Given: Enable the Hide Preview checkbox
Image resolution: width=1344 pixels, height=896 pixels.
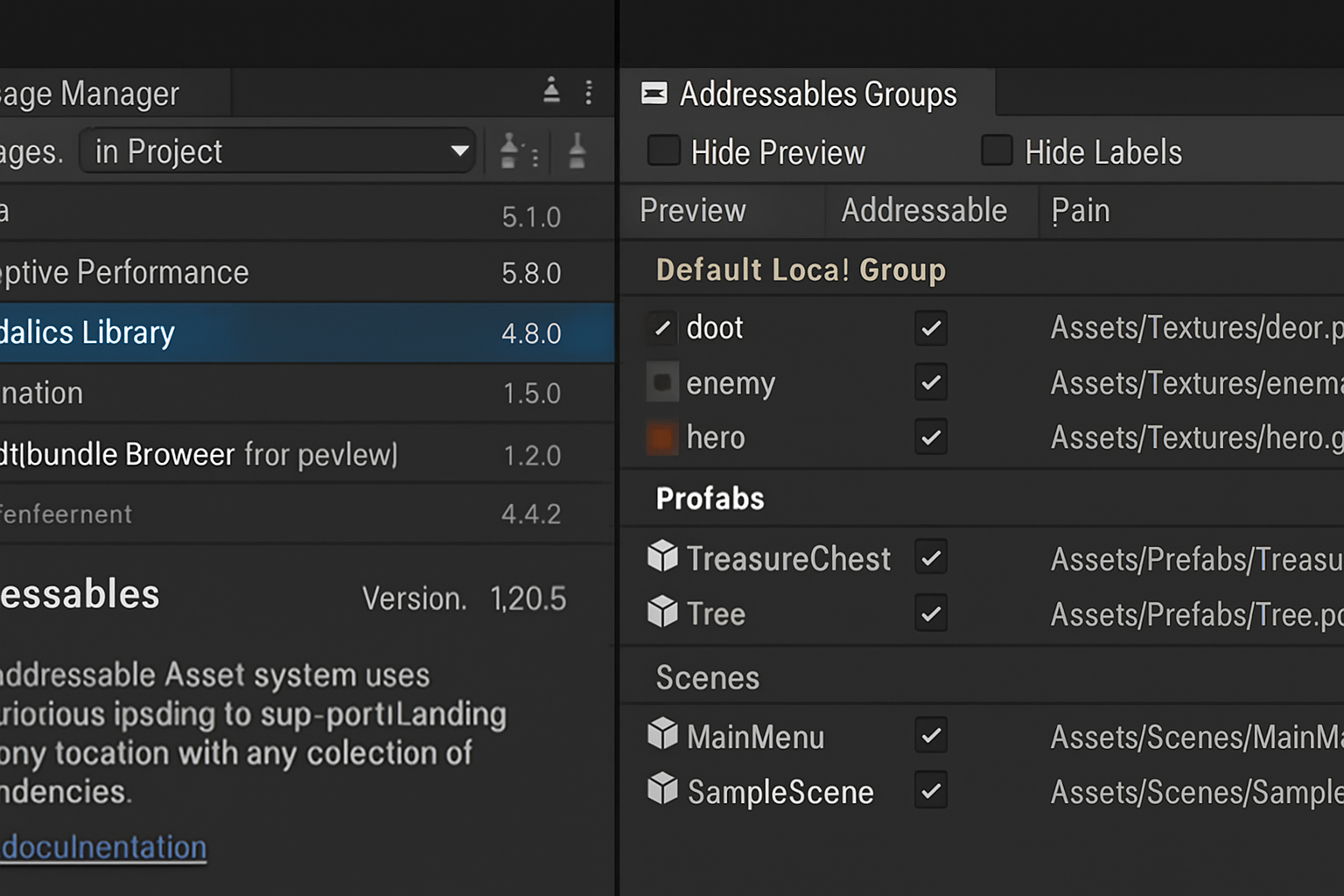Looking at the screenshot, I should pos(663,150).
